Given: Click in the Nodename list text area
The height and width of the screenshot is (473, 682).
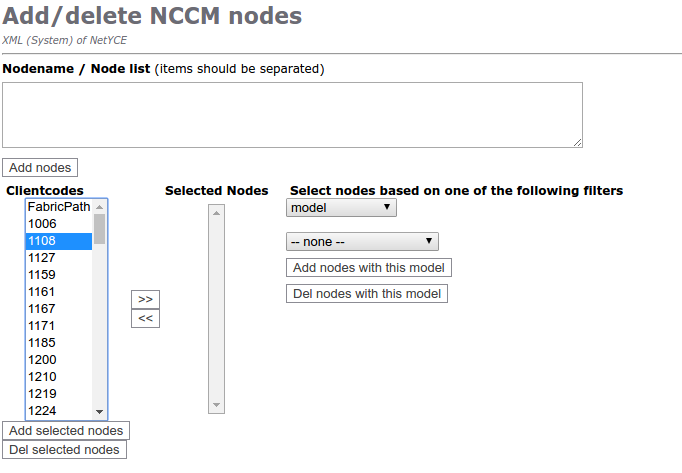Looking at the screenshot, I should pyautogui.click(x=292, y=115).
